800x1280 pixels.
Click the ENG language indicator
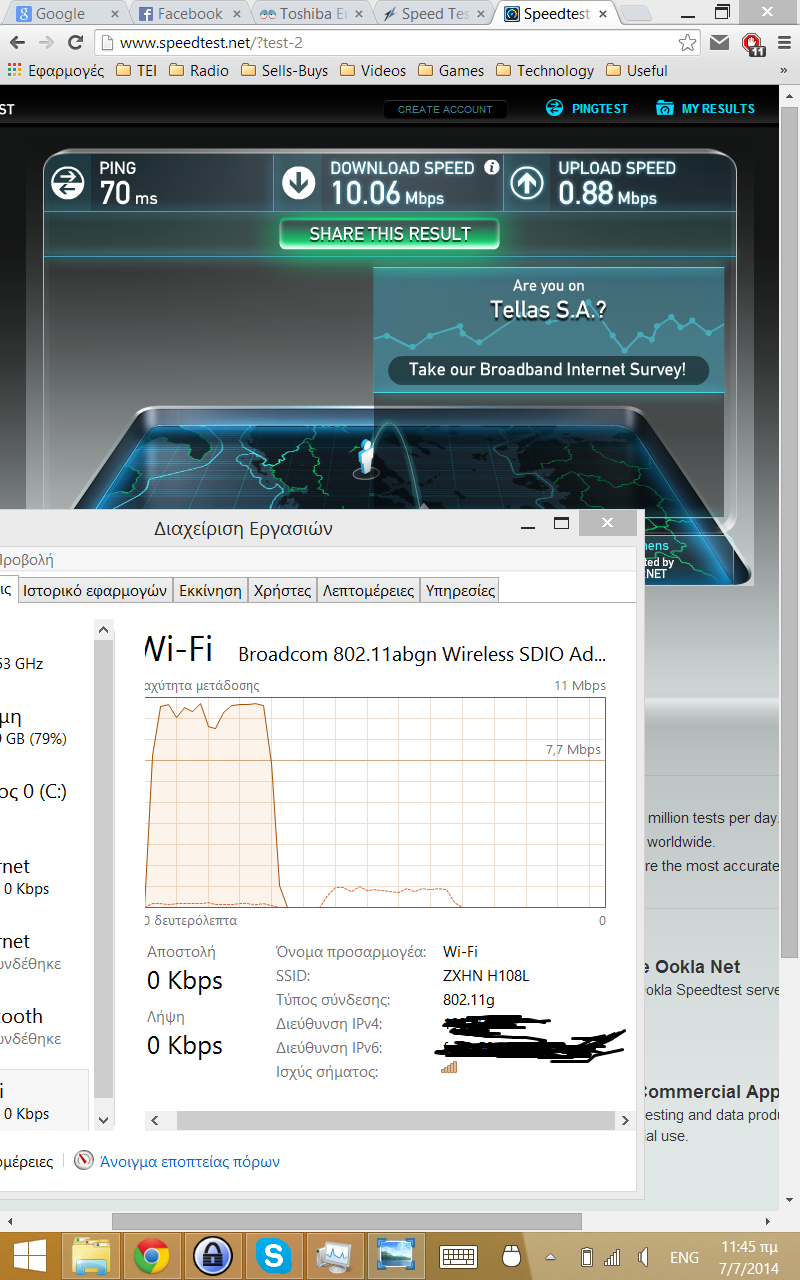[x=684, y=1257]
